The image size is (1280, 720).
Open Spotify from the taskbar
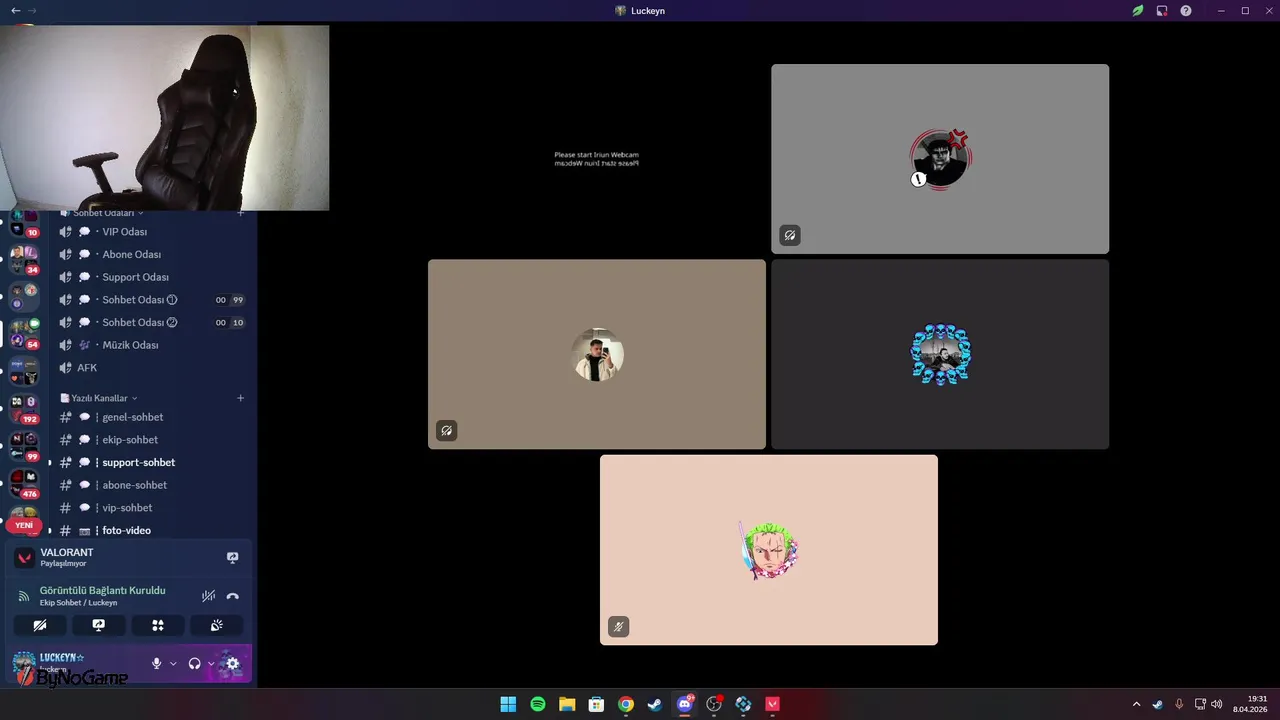pyautogui.click(x=537, y=704)
